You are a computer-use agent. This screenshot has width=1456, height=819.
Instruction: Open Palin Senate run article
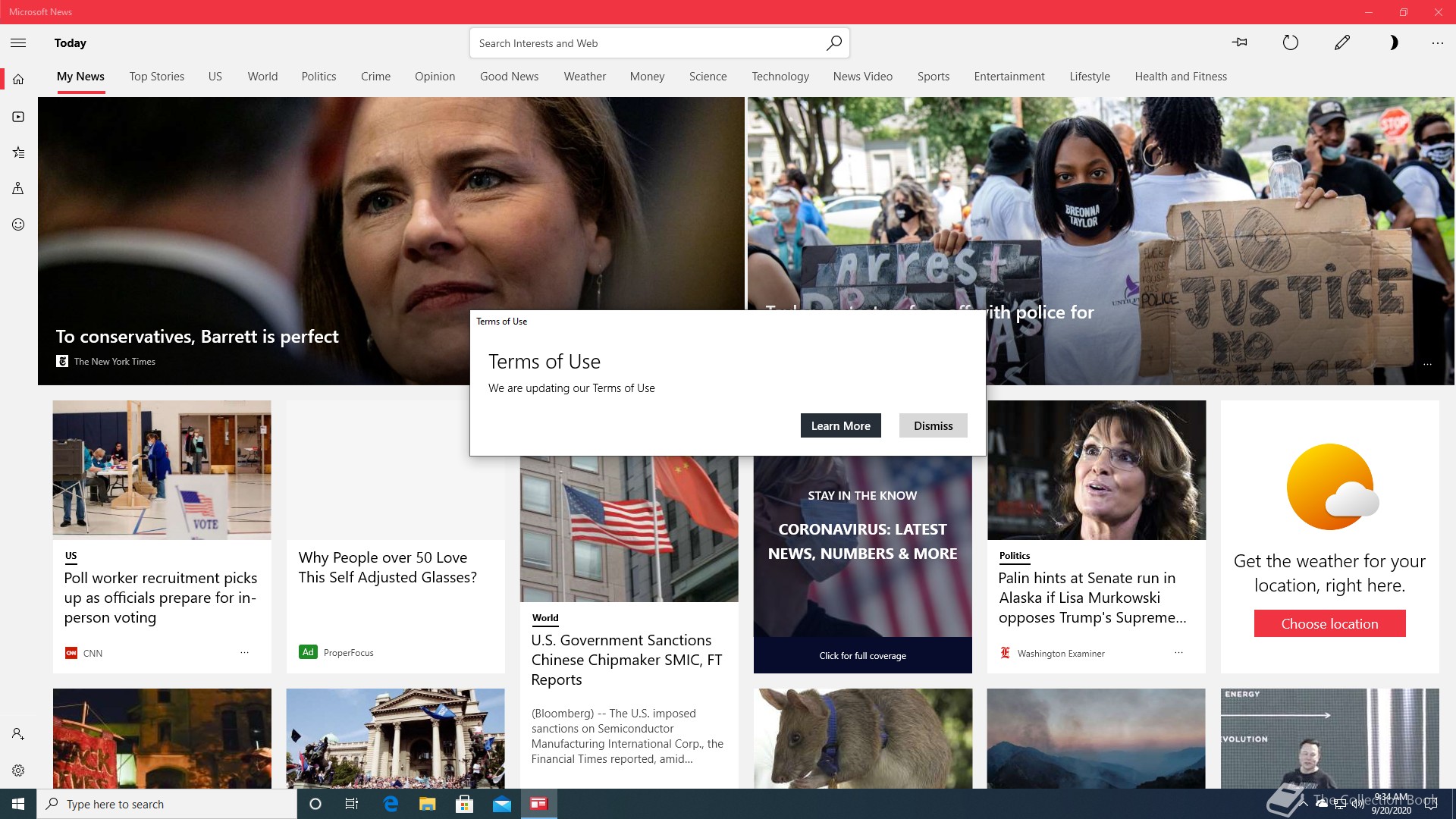tap(1092, 598)
